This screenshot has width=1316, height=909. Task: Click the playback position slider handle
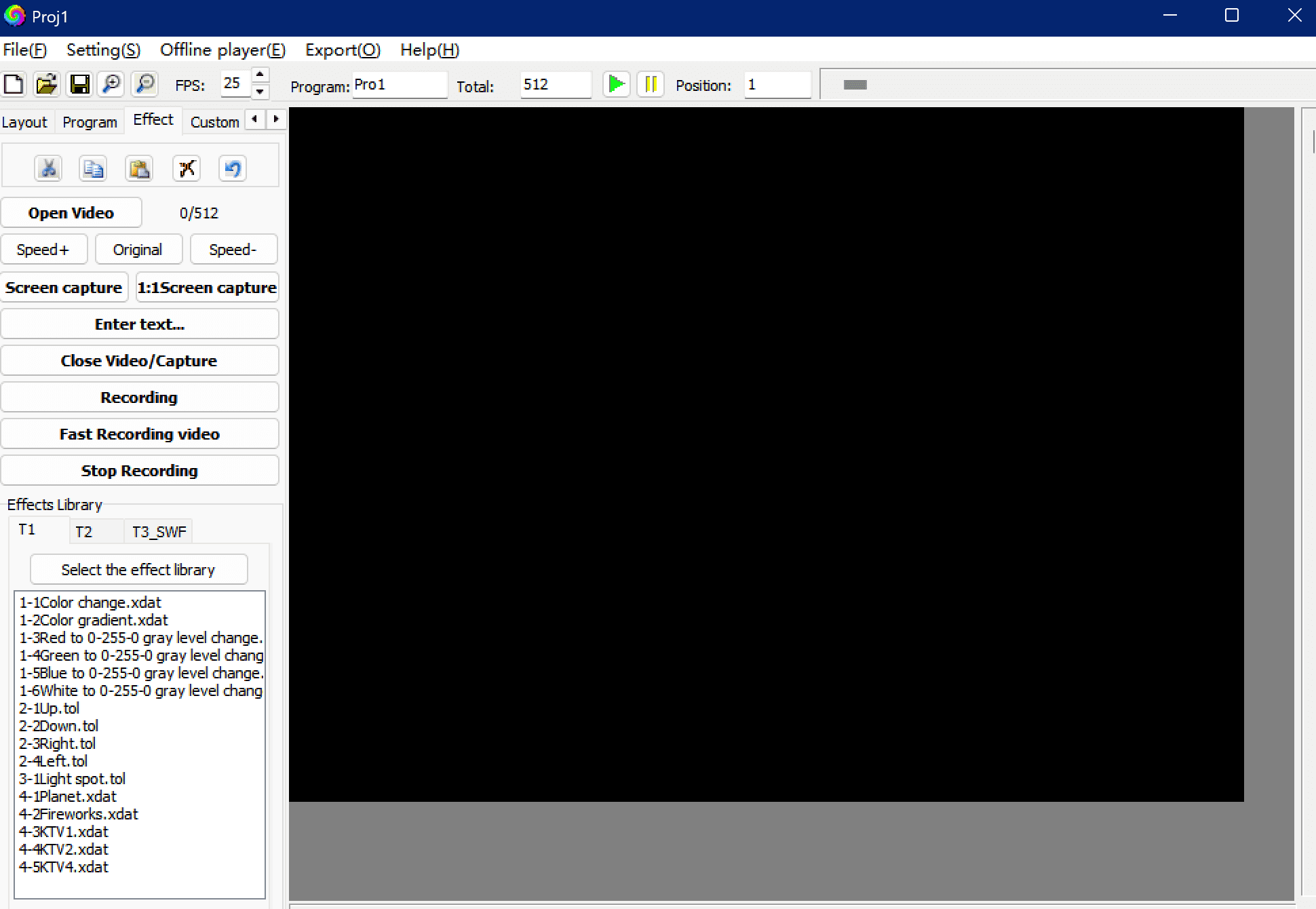pos(855,85)
